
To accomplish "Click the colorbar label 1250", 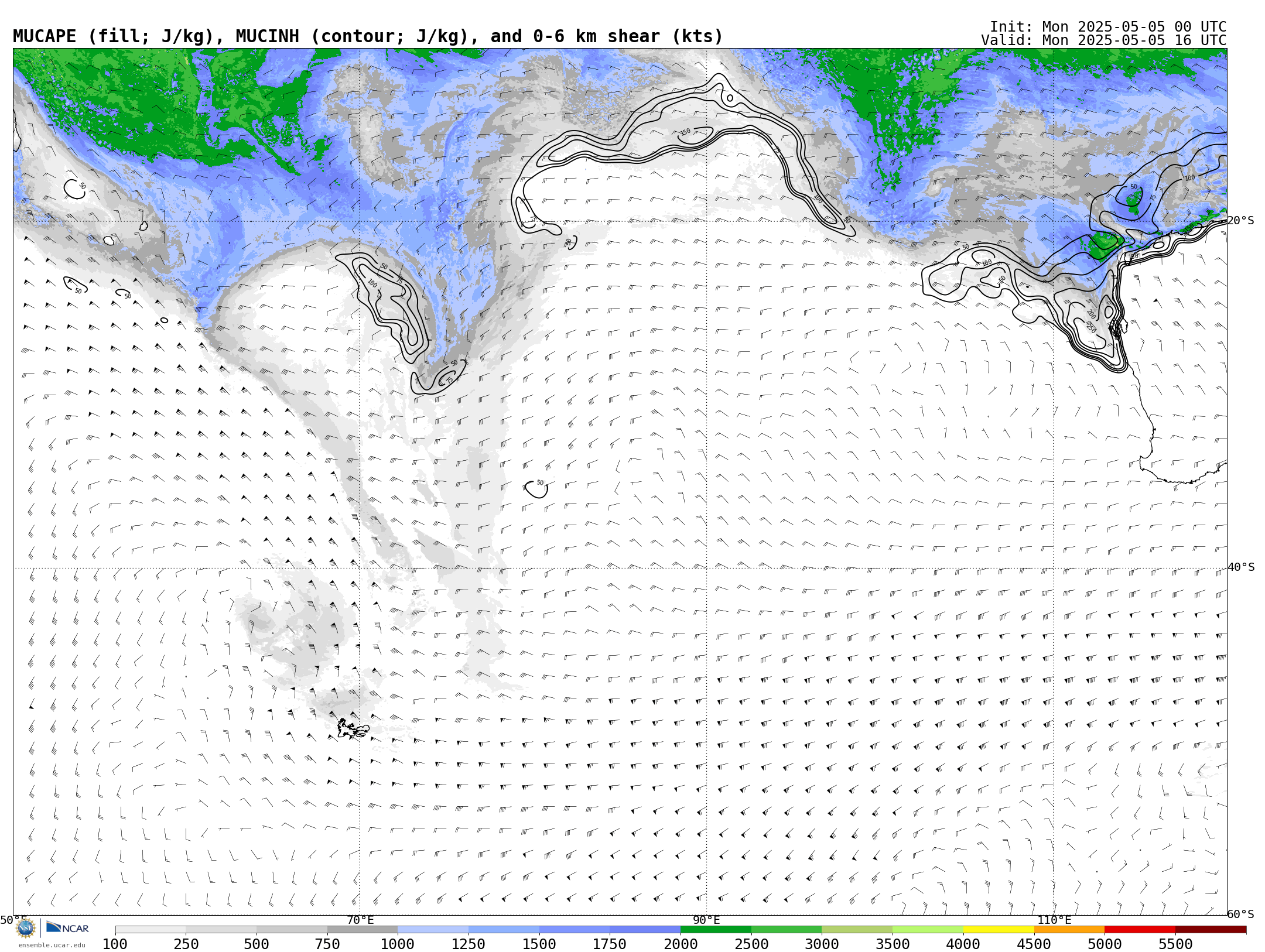I will pyautogui.click(x=469, y=944).
